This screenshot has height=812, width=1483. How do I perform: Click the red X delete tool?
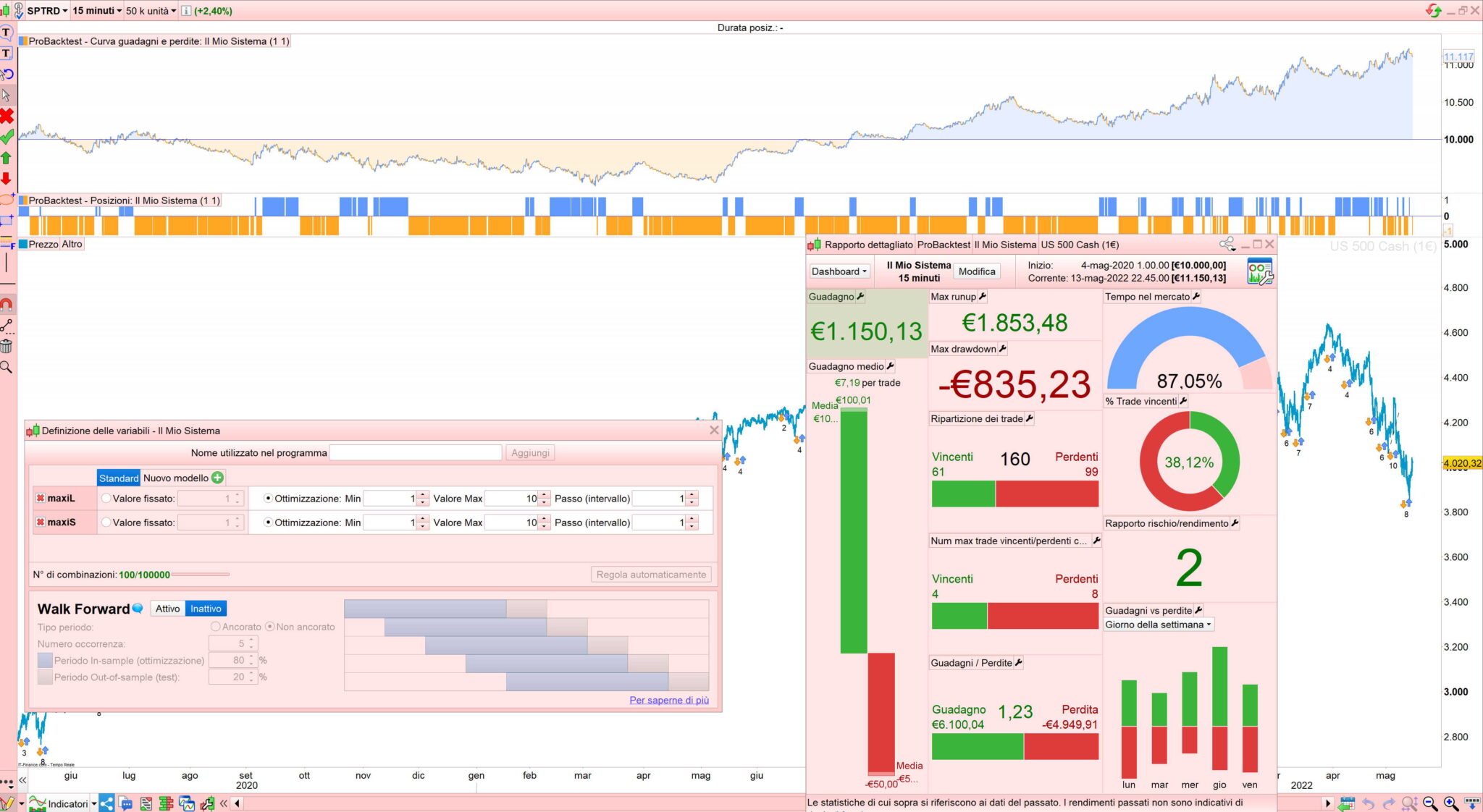point(7,116)
